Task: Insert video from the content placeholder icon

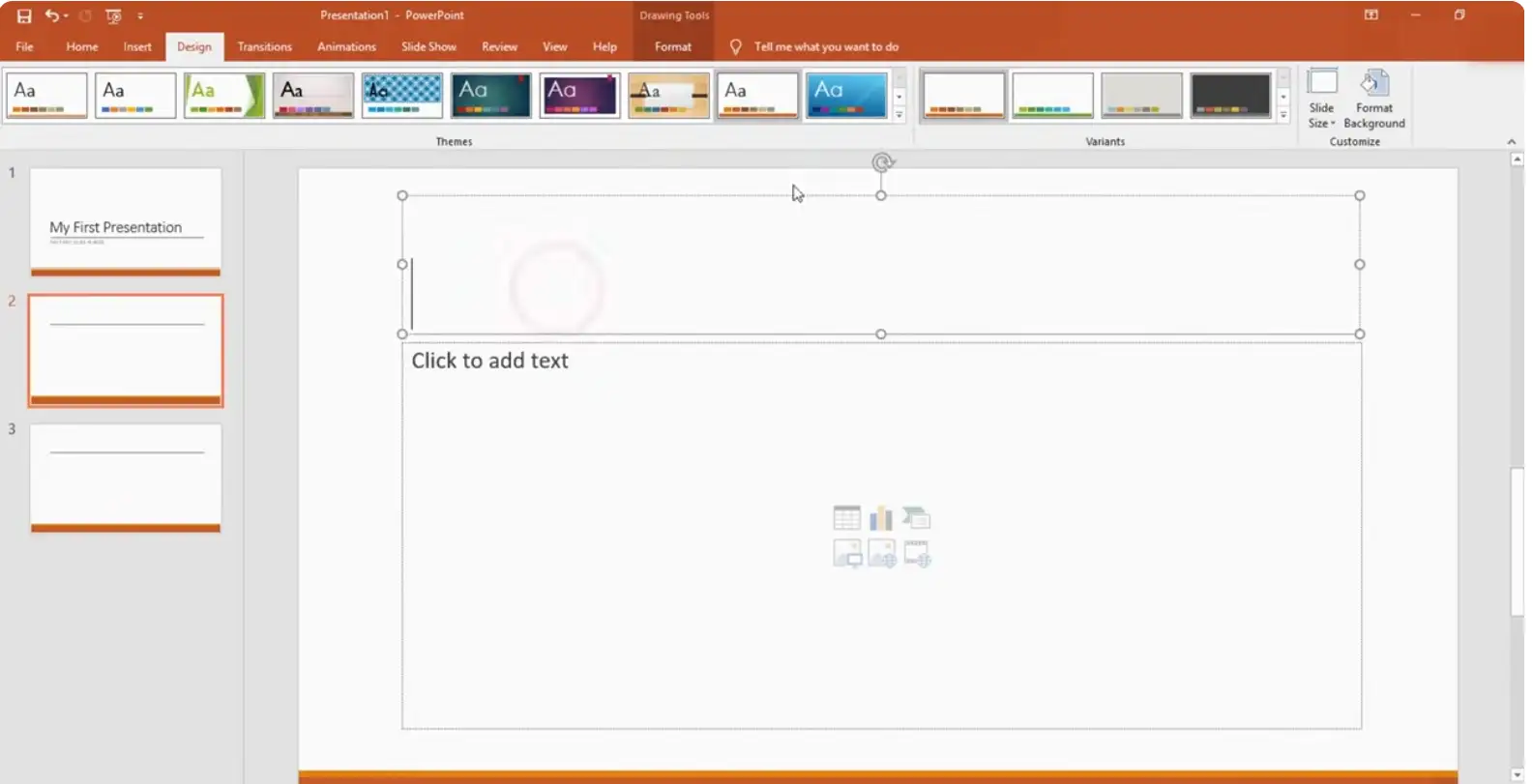Action: [917, 554]
